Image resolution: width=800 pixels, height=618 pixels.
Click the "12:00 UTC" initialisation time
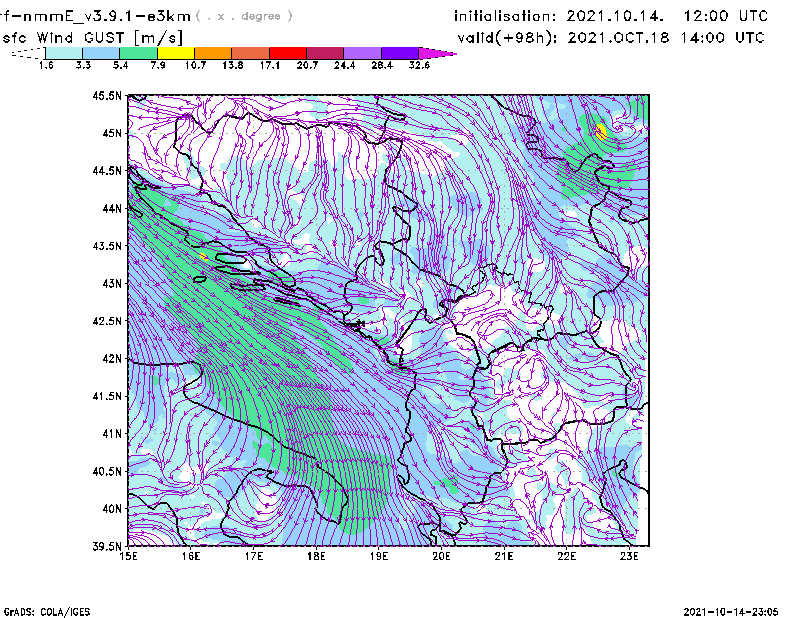(x=726, y=16)
